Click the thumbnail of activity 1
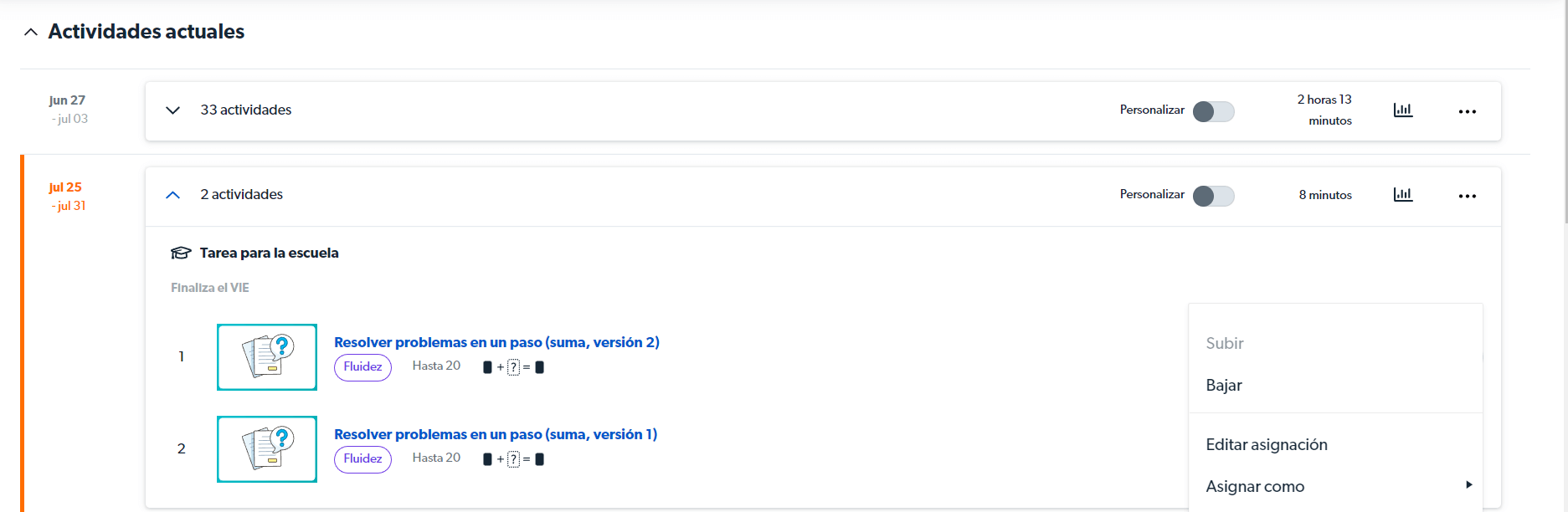 click(267, 357)
